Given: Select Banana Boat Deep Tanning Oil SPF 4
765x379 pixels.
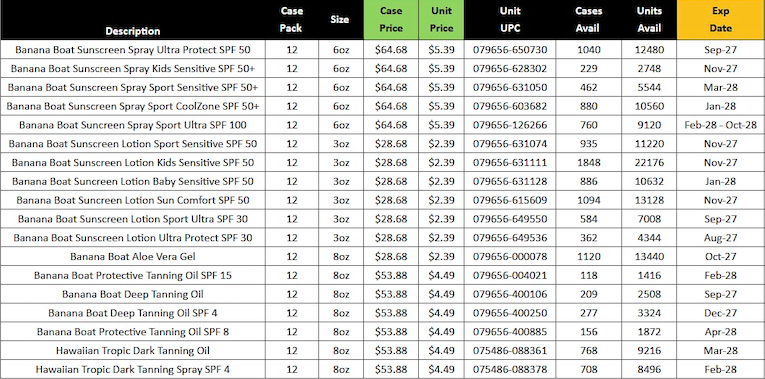Looking at the screenshot, I should [133, 313].
